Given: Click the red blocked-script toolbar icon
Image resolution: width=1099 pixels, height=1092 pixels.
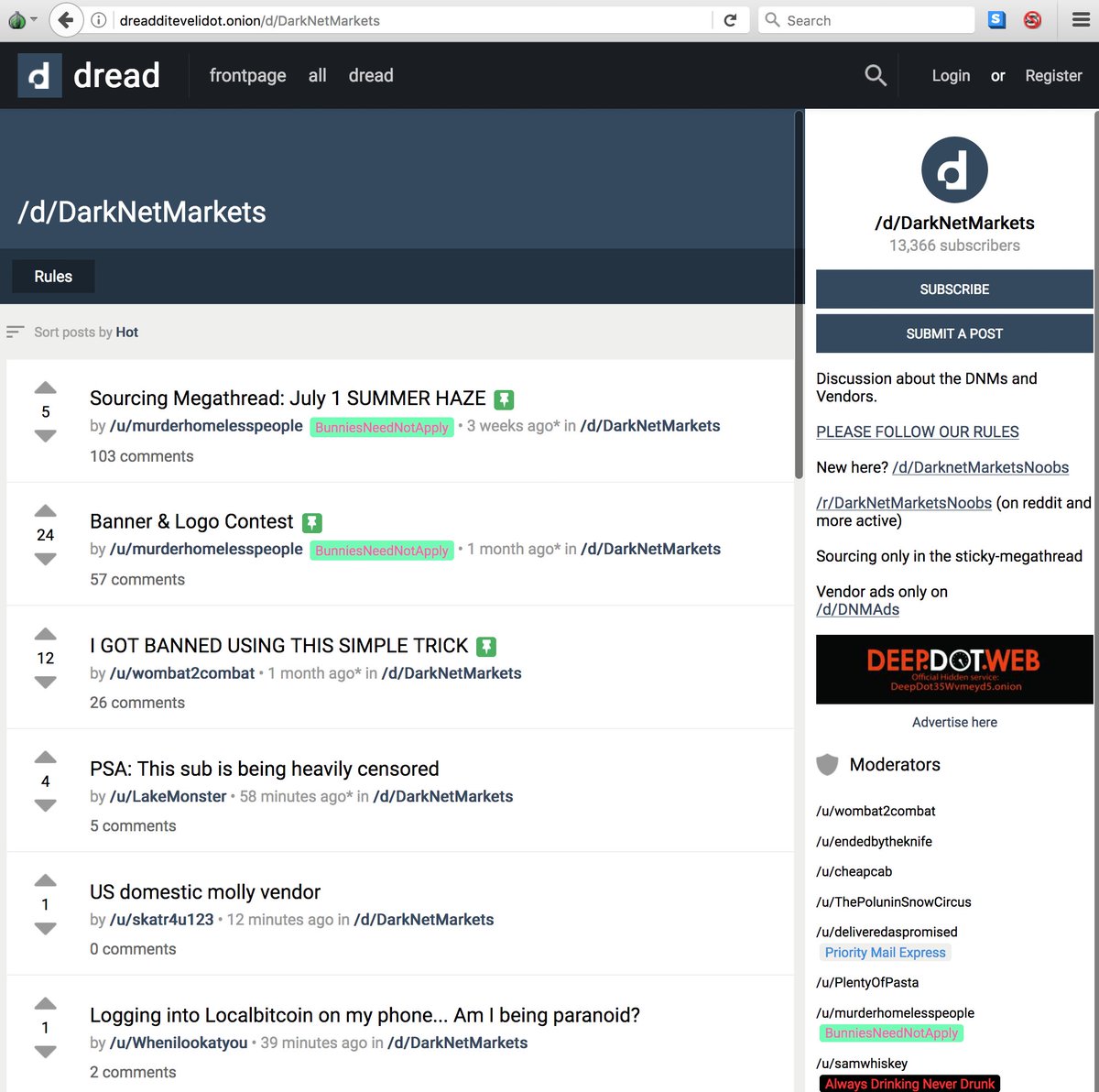Looking at the screenshot, I should [x=1033, y=19].
